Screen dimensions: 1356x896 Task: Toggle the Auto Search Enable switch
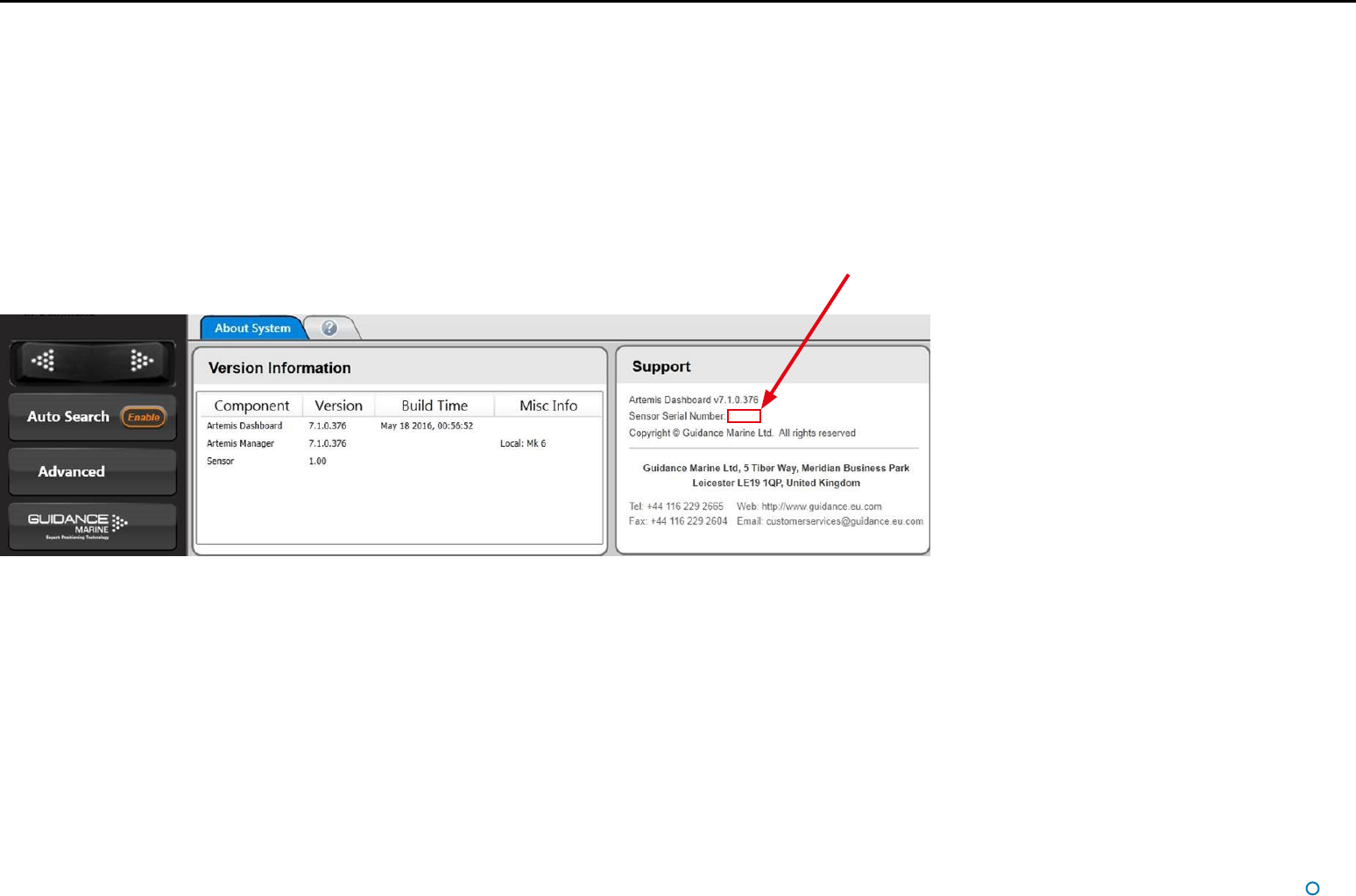click(x=143, y=417)
